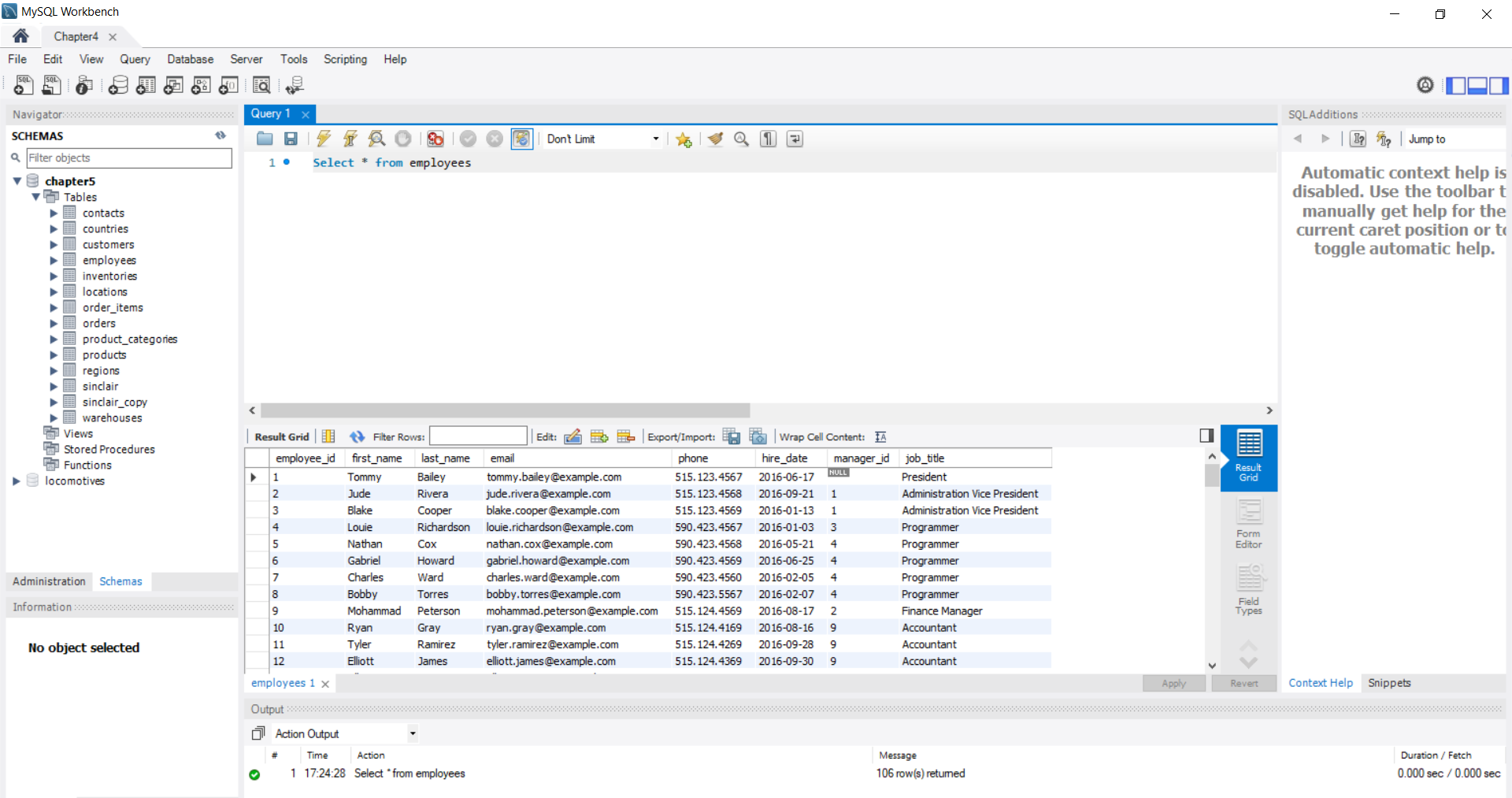Refresh the schemas list icon
Screen dimensions: 1512x798
(220, 135)
